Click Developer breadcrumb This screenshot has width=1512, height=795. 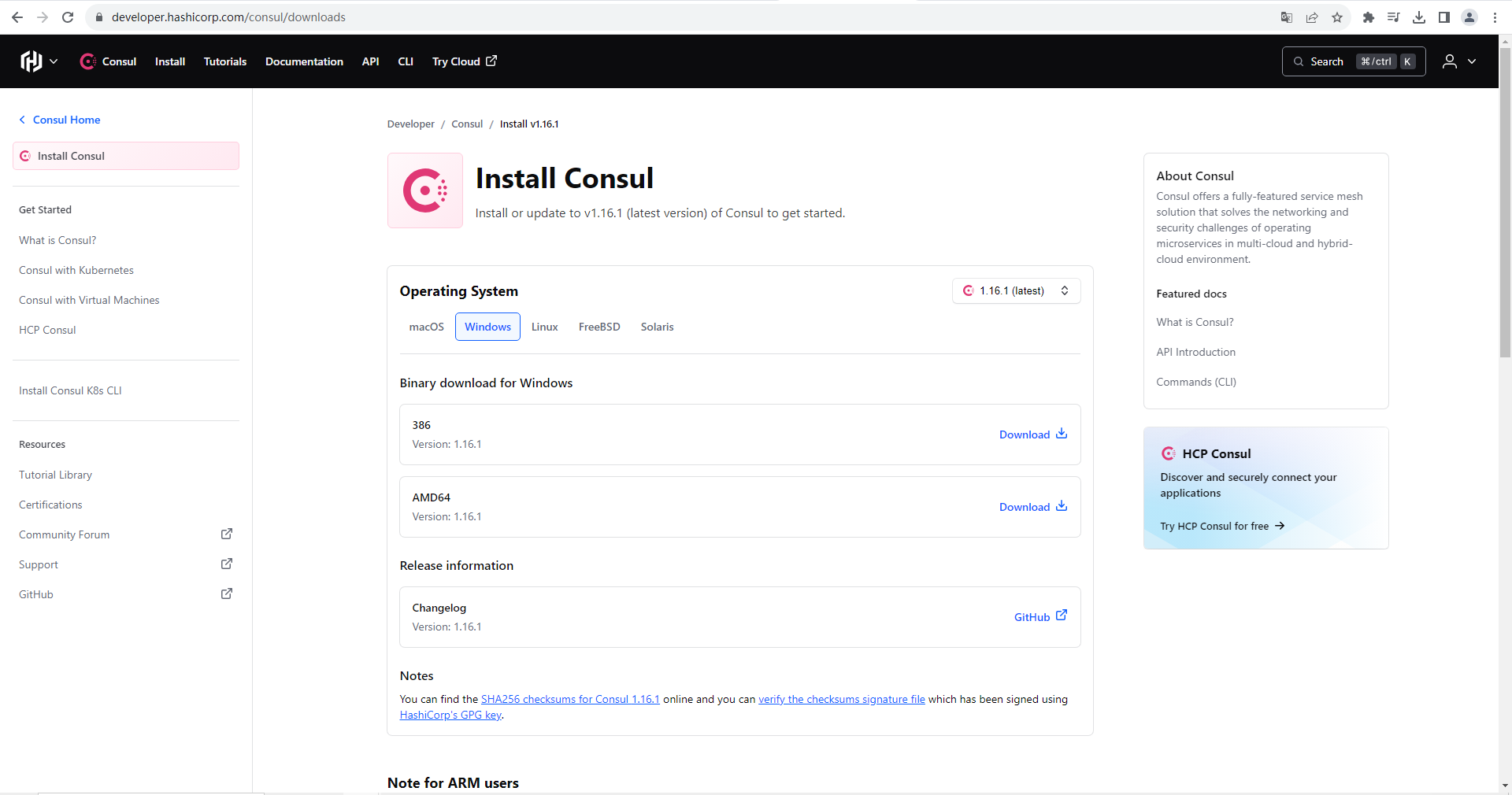(410, 124)
